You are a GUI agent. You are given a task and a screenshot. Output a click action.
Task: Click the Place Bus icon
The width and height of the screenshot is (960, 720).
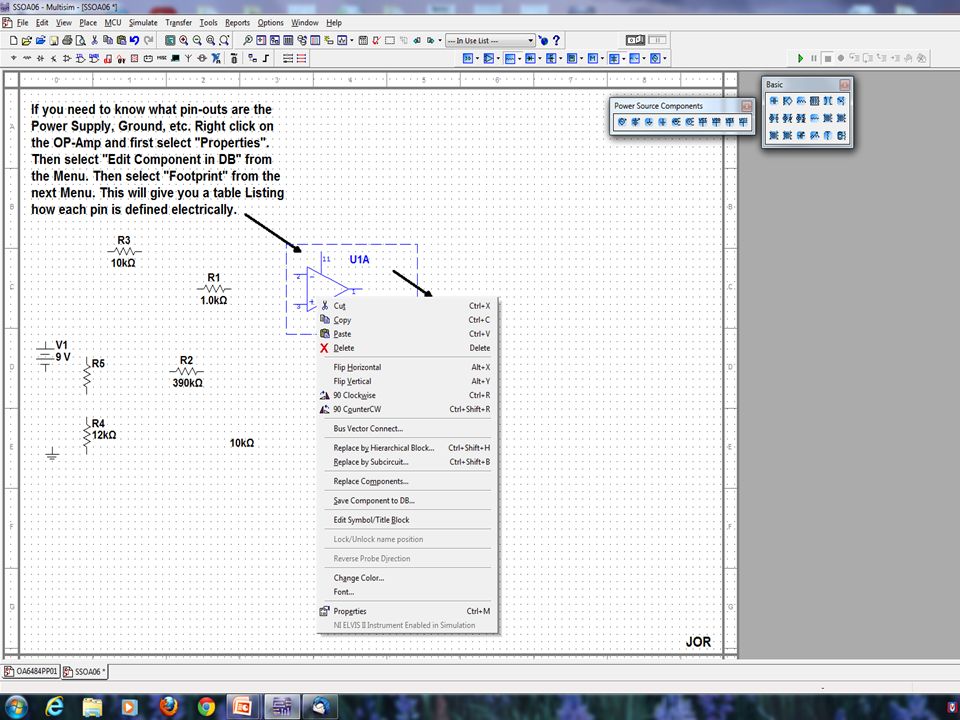tap(266, 58)
